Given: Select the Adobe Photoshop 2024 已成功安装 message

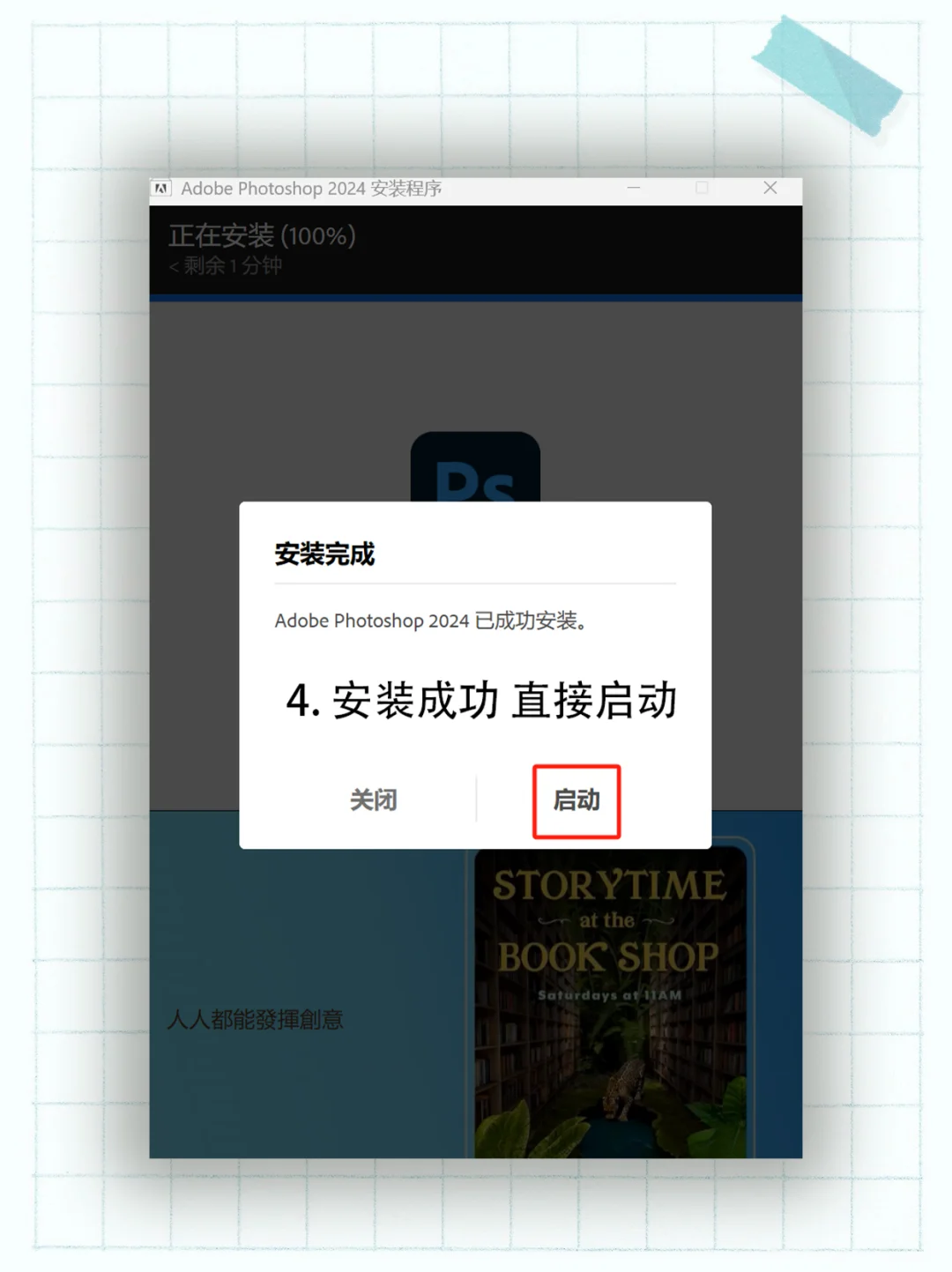Looking at the screenshot, I should [x=434, y=621].
